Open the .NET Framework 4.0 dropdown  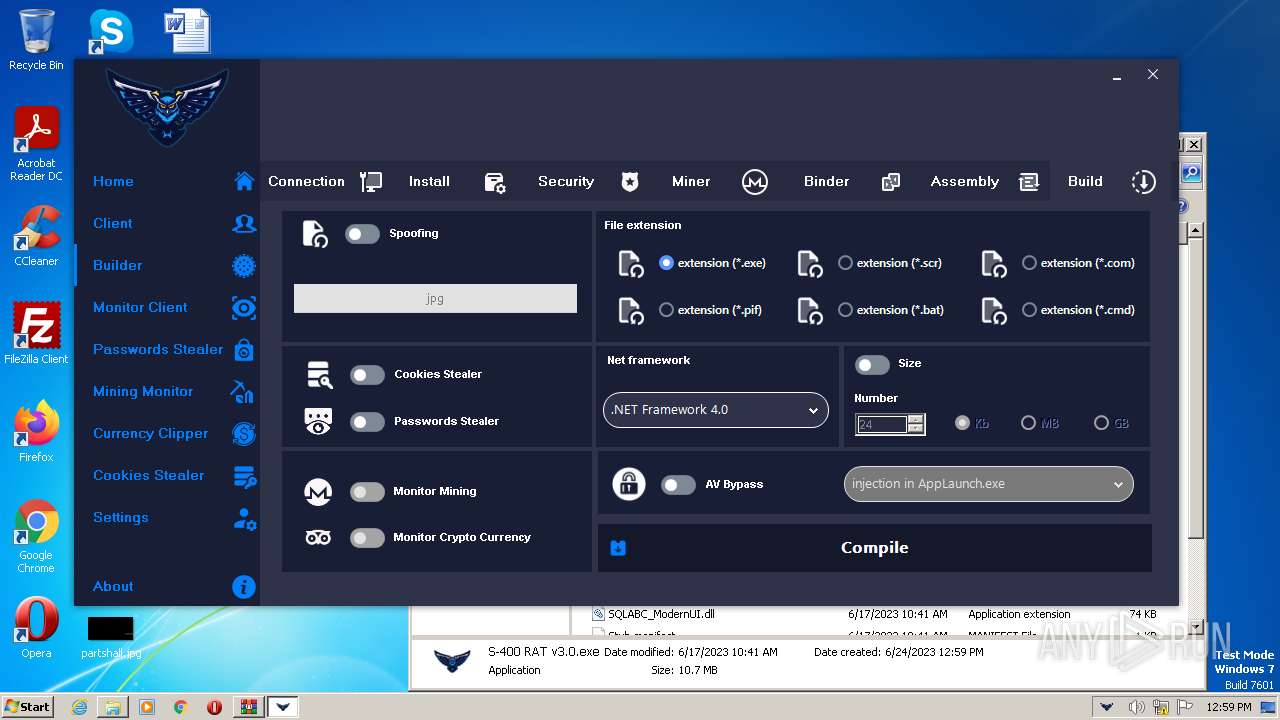[x=716, y=410]
